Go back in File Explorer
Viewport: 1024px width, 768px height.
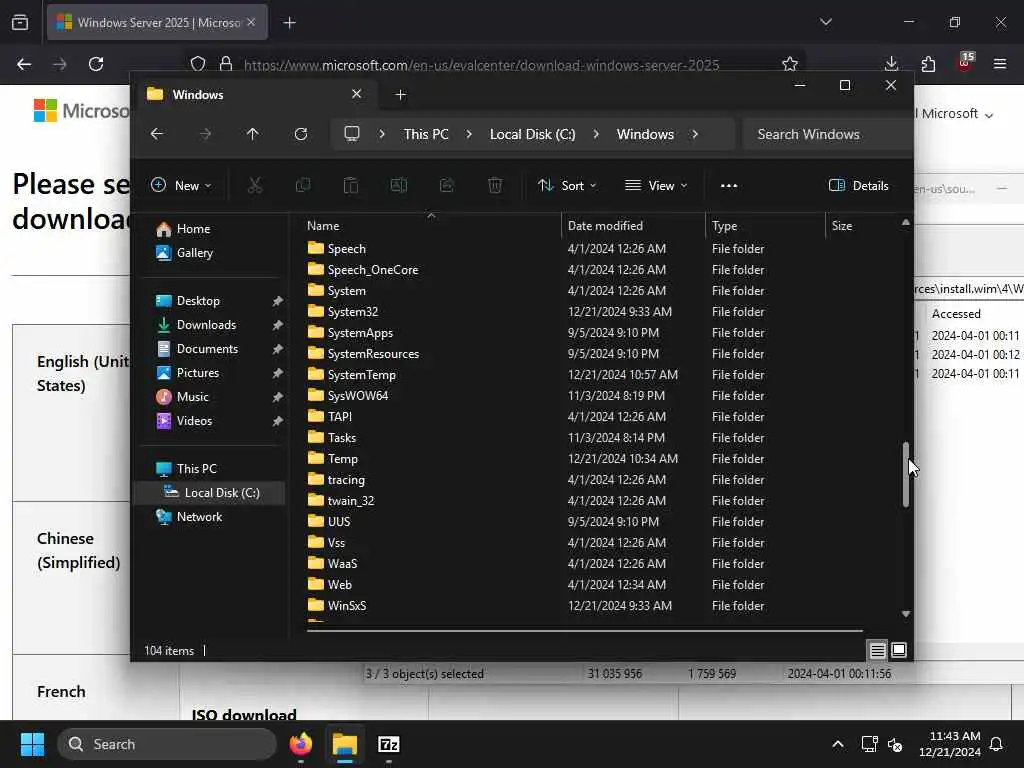(x=157, y=134)
